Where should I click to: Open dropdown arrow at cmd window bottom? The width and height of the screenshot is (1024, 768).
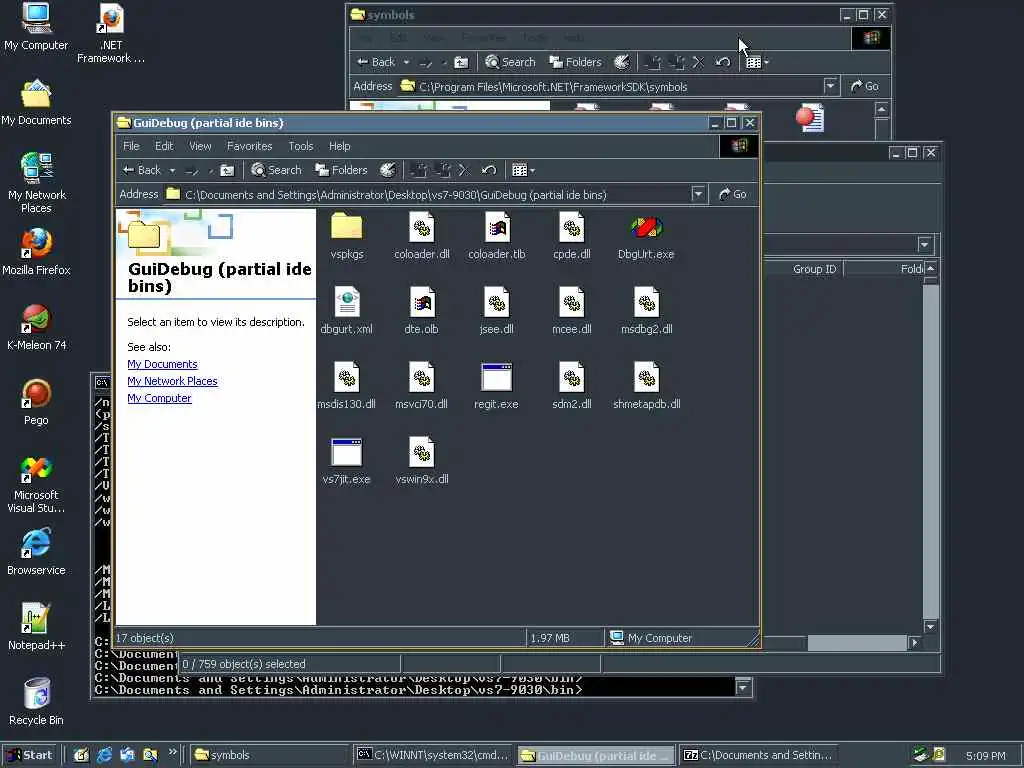pyautogui.click(x=743, y=686)
